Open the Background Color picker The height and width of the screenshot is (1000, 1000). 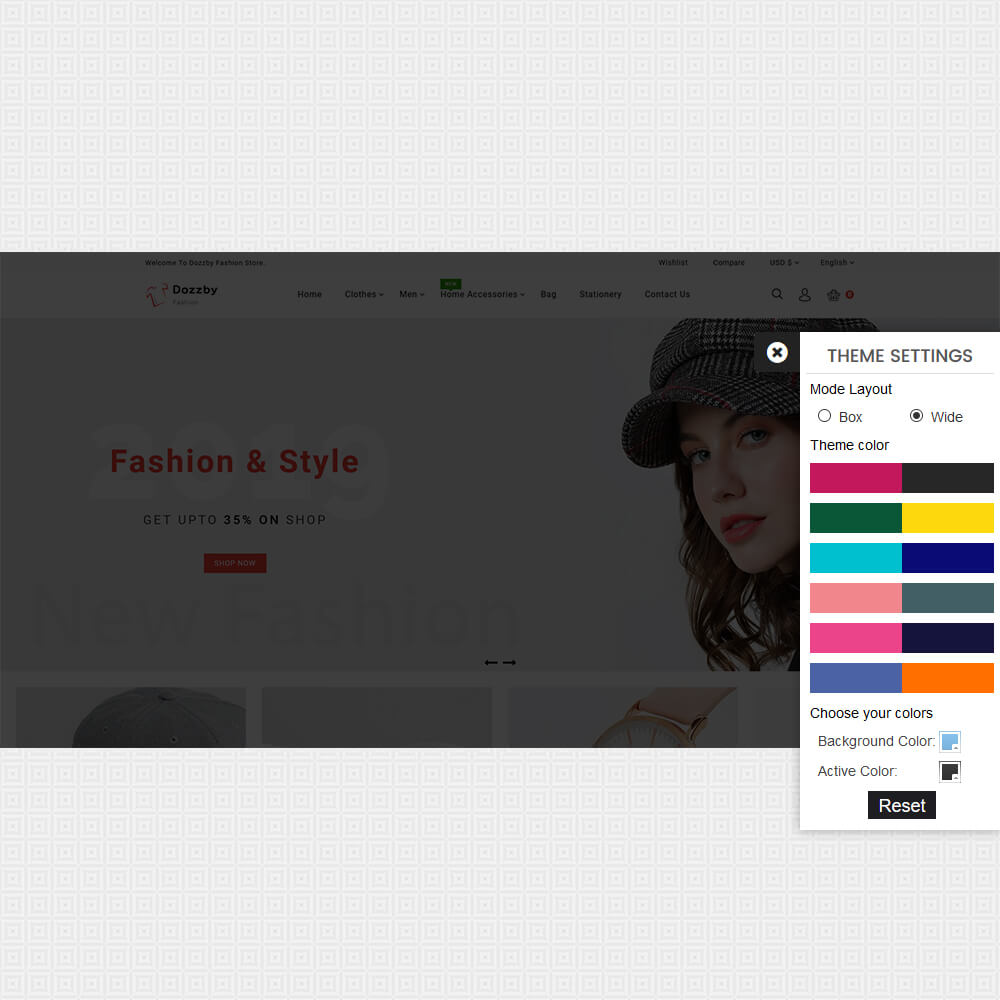click(x=949, y=741)
